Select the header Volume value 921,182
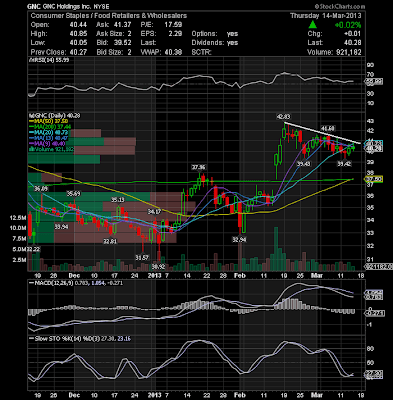This screenshot has width=393, height=400. (x=348, y=52)
